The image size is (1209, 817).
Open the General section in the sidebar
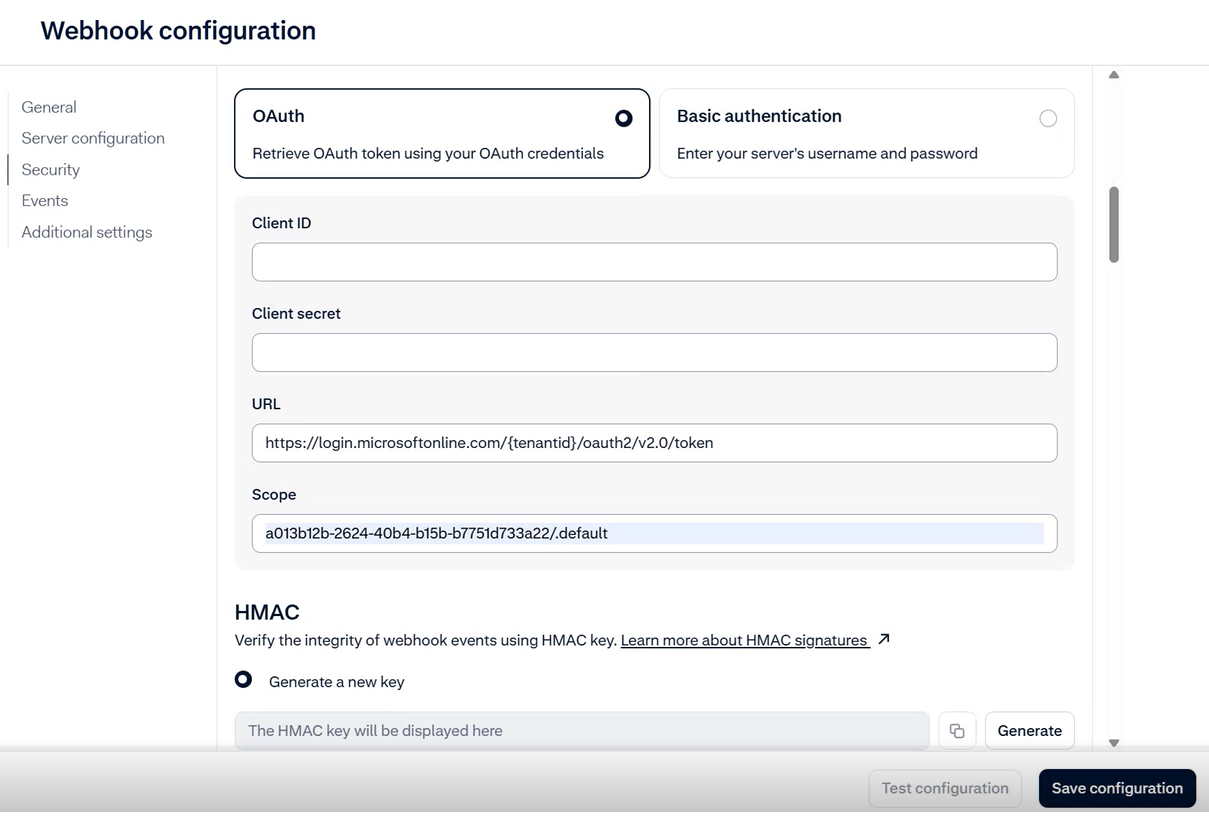click(48, 107)
